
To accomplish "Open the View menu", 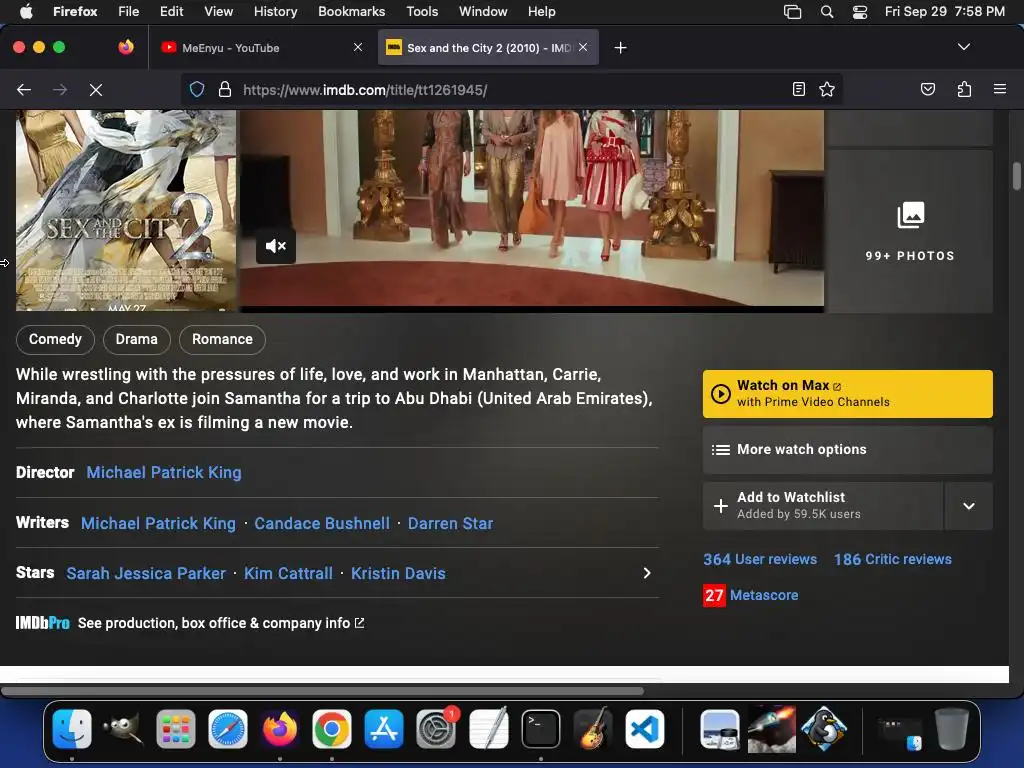I will coord(218,11).
